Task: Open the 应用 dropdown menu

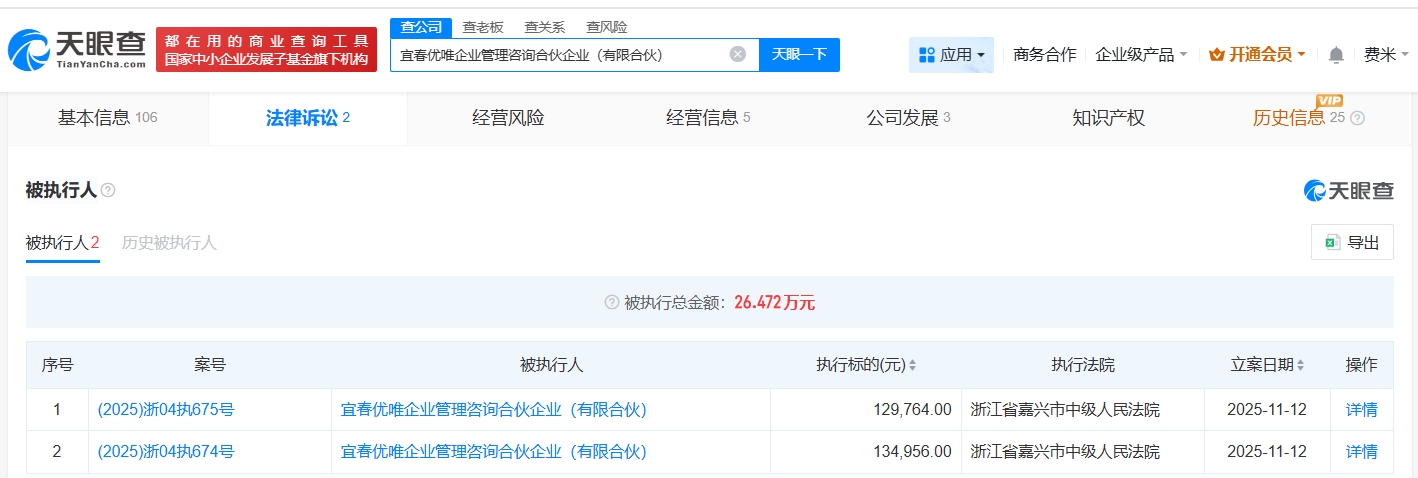Action: click(951, 55)
